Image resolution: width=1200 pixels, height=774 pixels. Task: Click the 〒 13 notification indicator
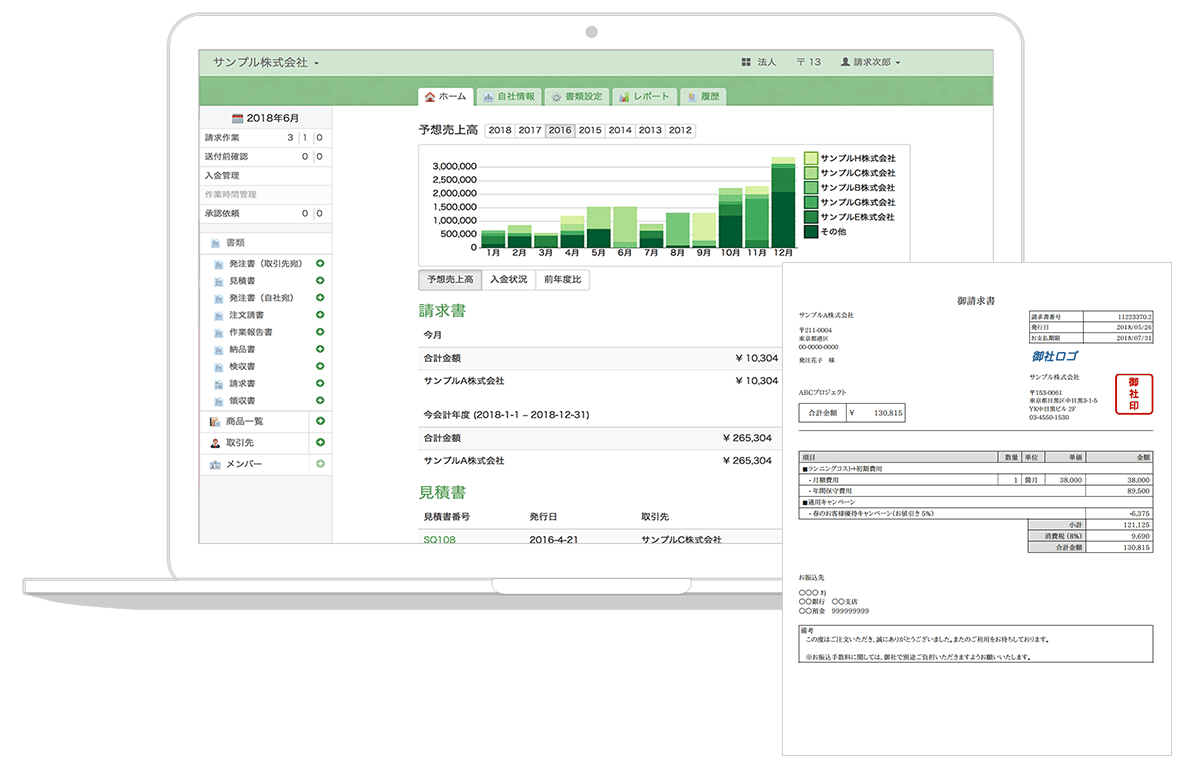[x=809, y=62]
